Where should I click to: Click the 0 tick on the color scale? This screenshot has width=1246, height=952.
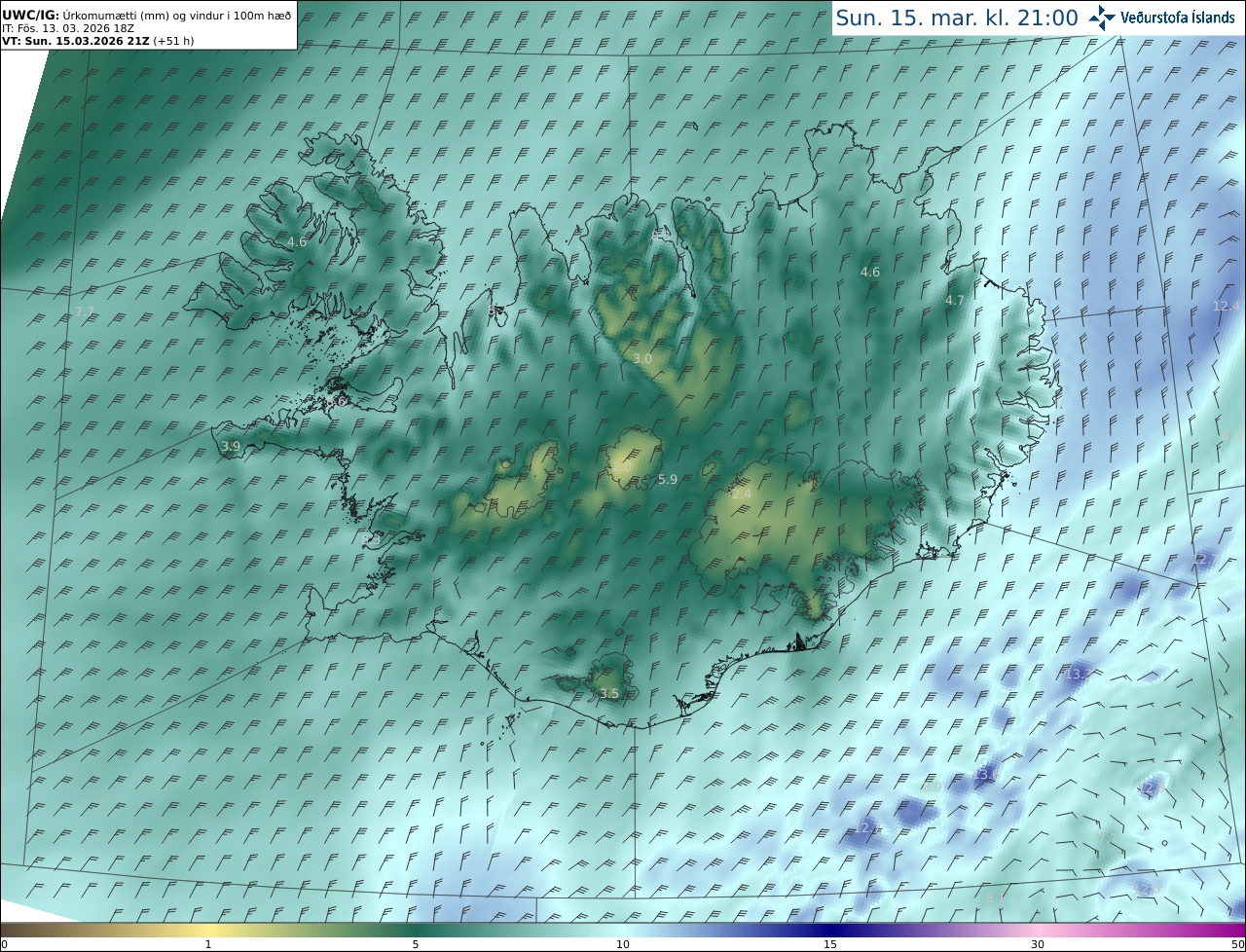4,944
